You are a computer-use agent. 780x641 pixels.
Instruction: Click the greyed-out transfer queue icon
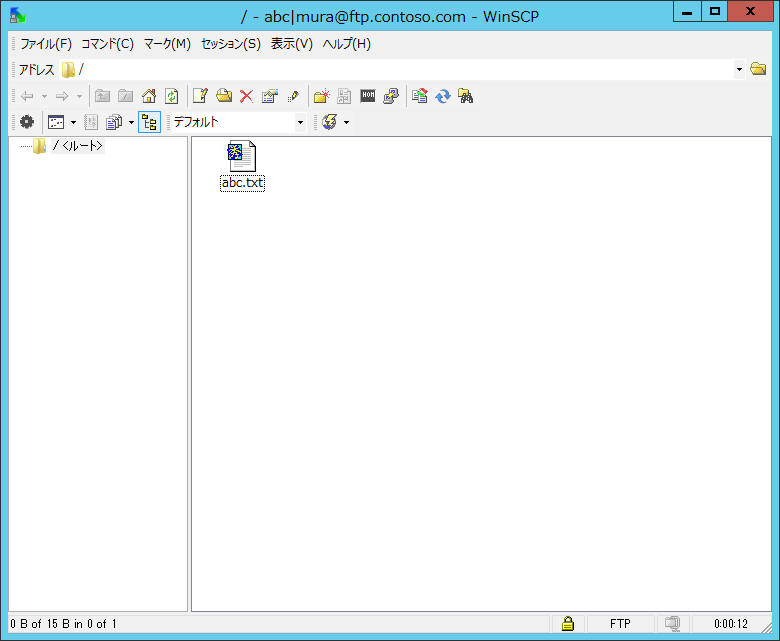(x=91, y=122)
